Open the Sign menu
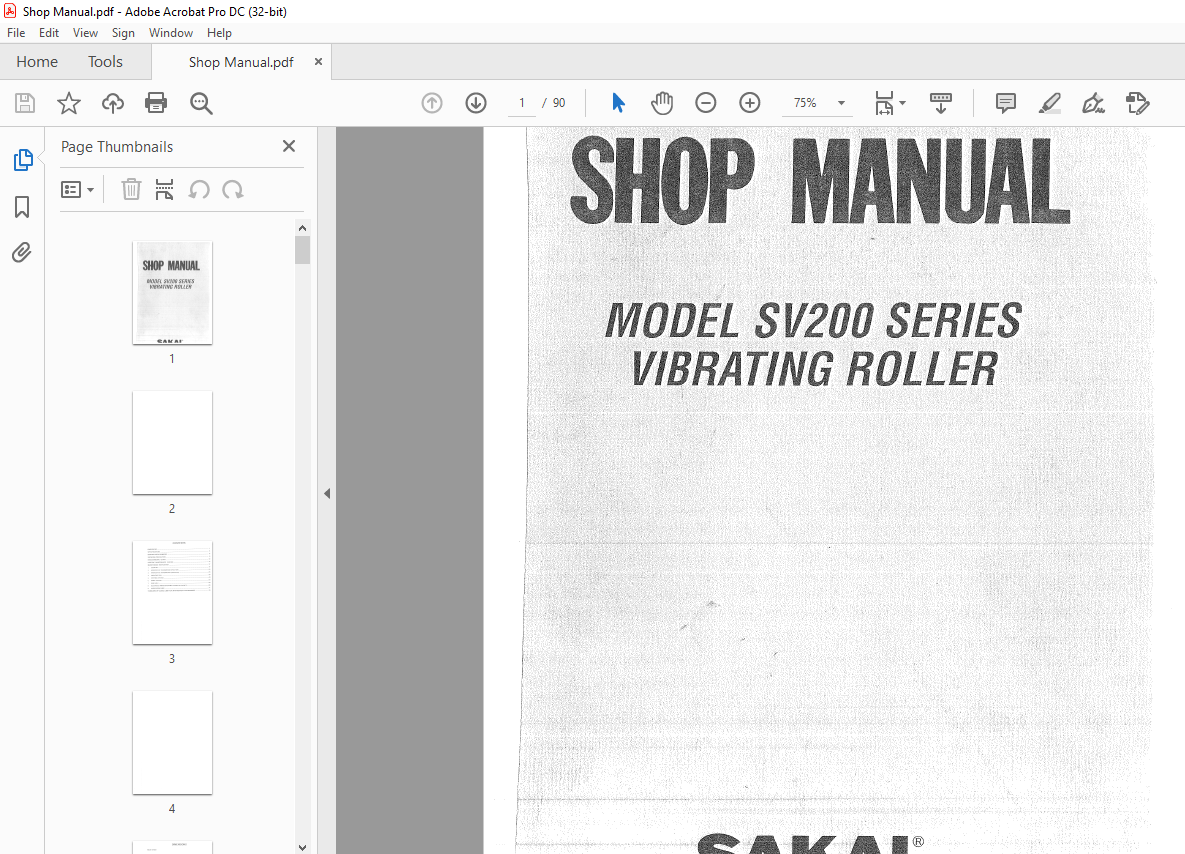Screen dimensions: 1185x854 [123, 32]
